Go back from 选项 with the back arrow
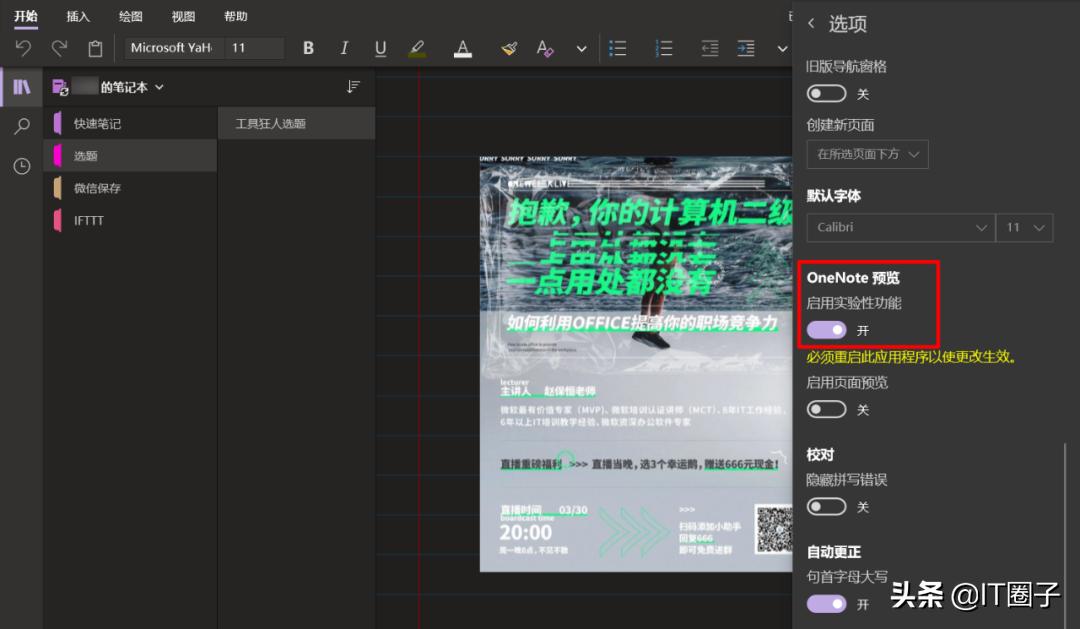The height and width of the screenshot is (629, 1080). (811, 23)
